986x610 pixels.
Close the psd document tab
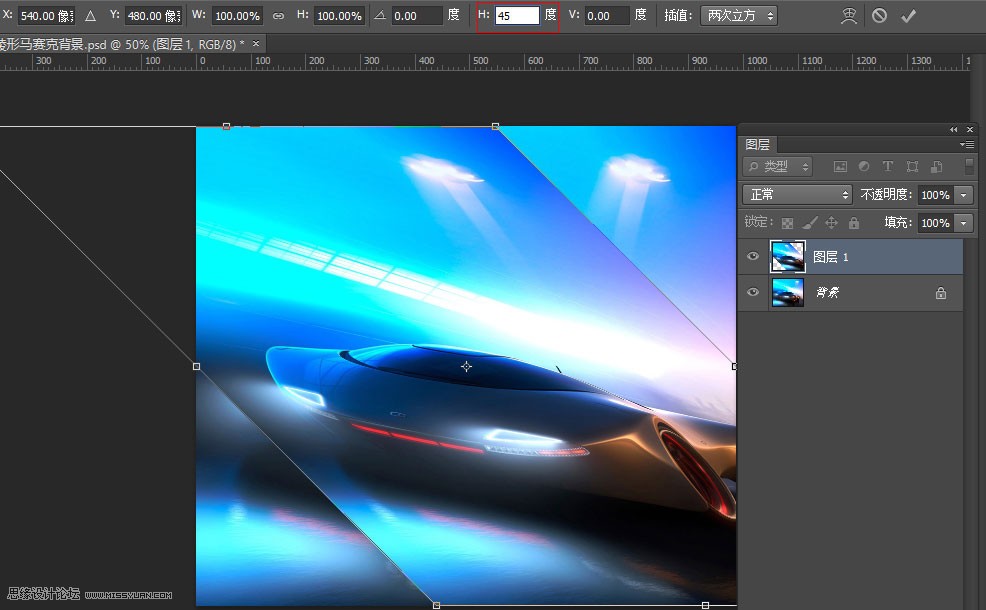(x=256, y=43)
